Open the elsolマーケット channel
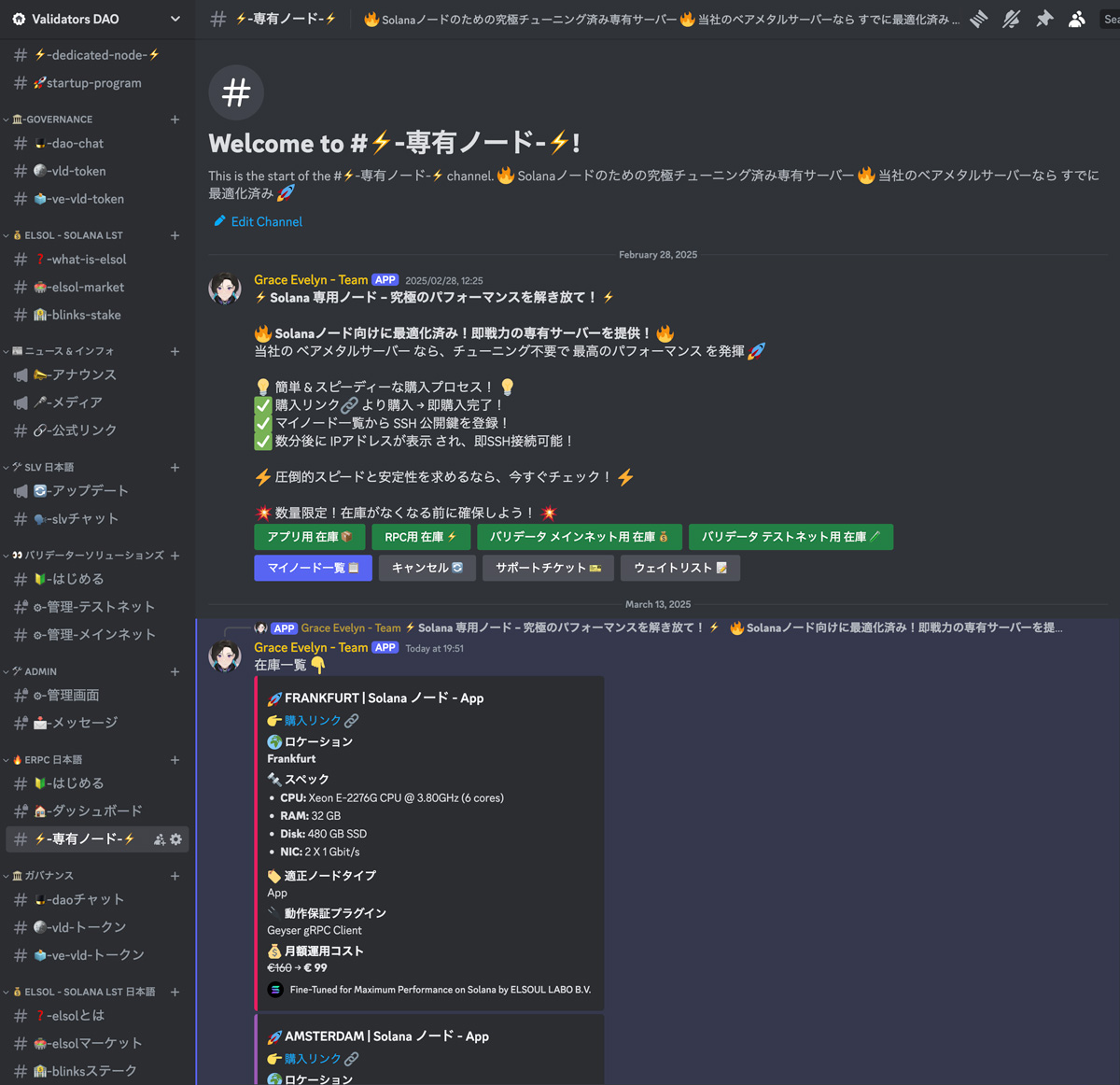The height and width of the screenshot is (1085, 1120). click(98, 1043)
